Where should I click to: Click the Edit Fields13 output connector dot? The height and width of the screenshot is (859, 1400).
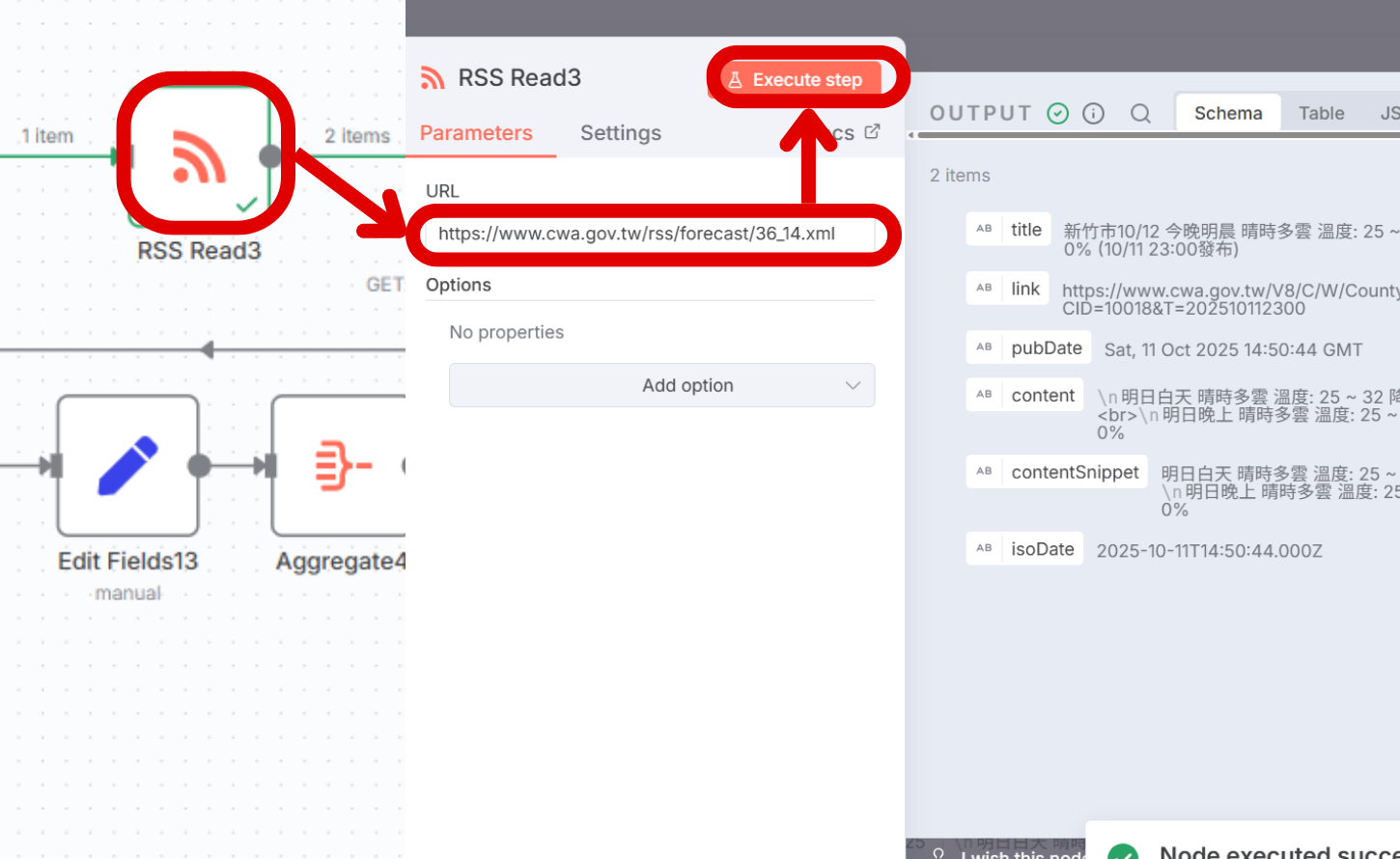click(x=199, y=466)
